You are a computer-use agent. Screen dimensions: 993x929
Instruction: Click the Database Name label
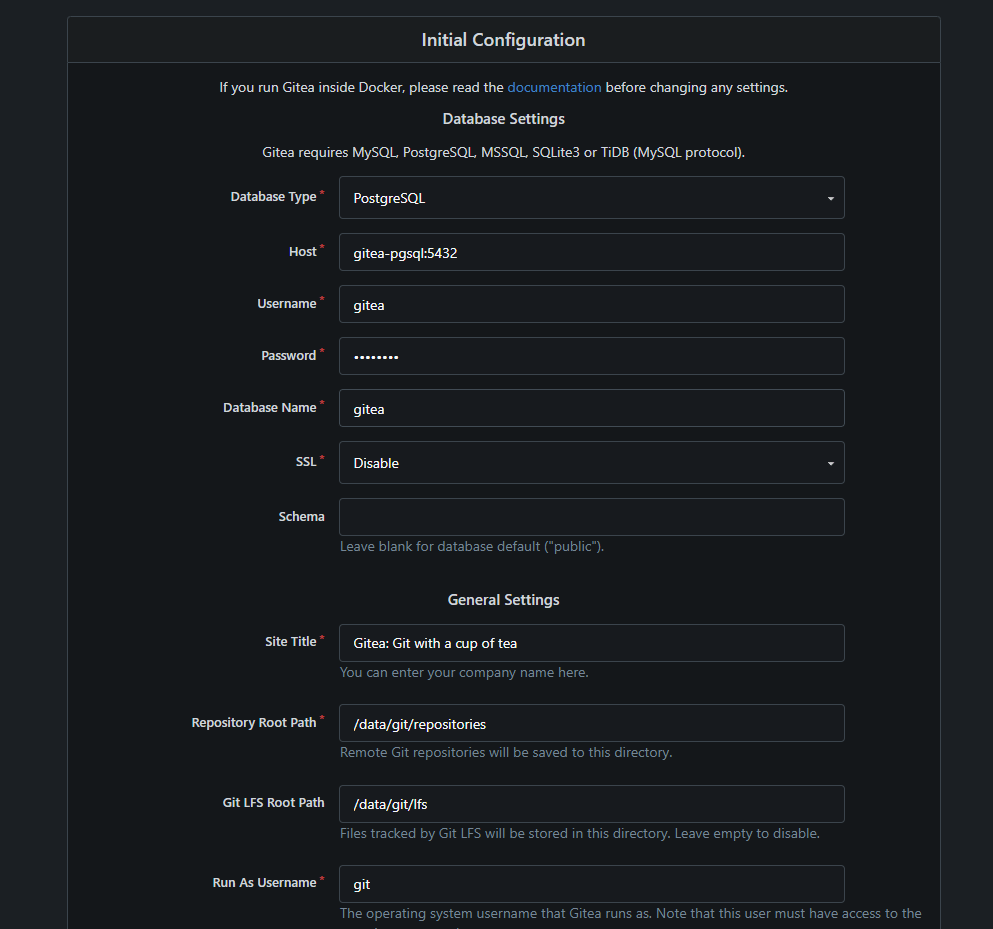click(x=270, y=407)
